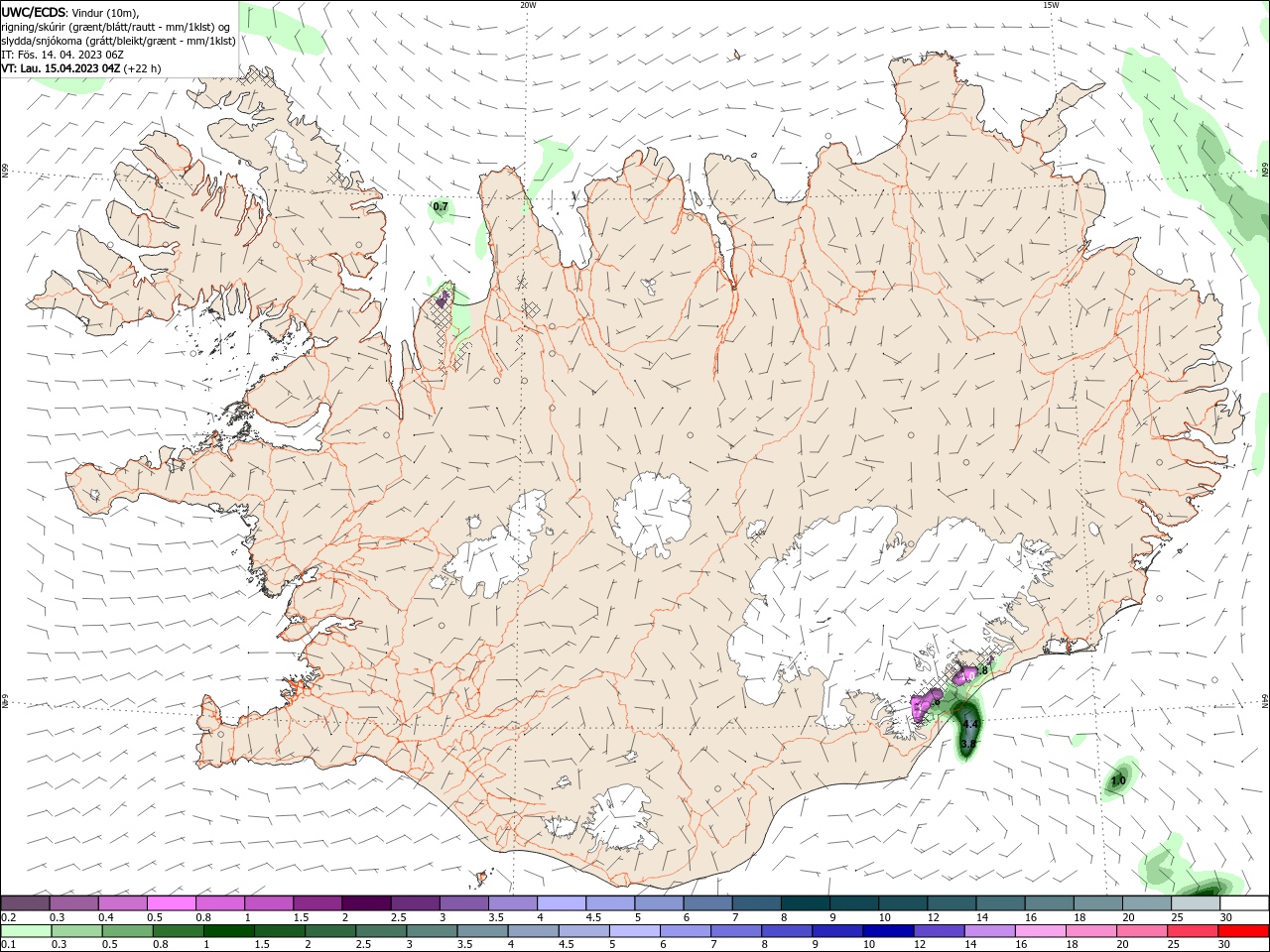The height and width of the screenshot is (952, 1270).
Task: Click pale green lower swatch between 0.1 and 0.3
Action: tap(27, 931)
